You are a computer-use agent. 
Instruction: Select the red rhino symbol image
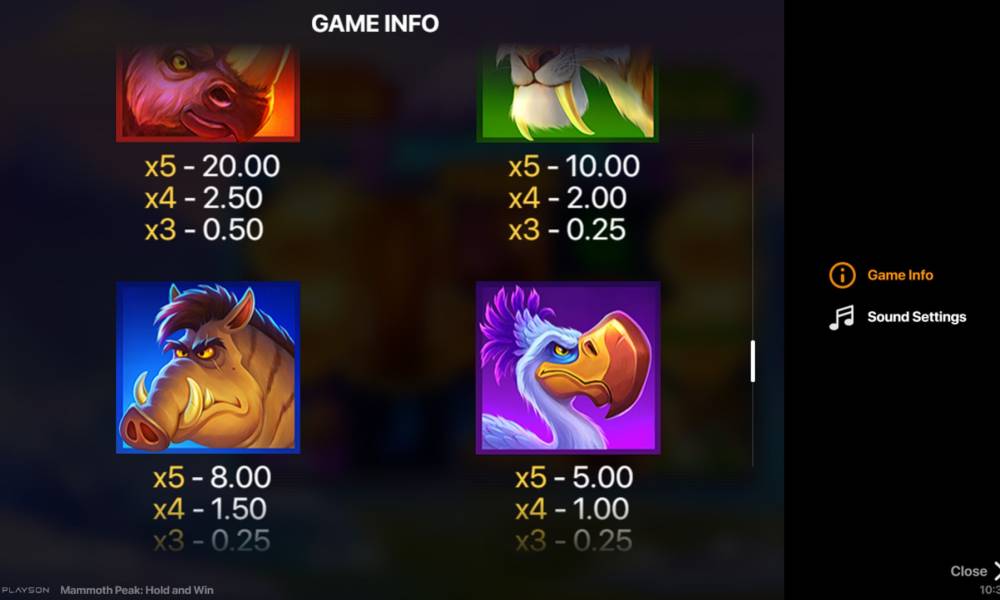pyautogui.click(x=208, y=92)
